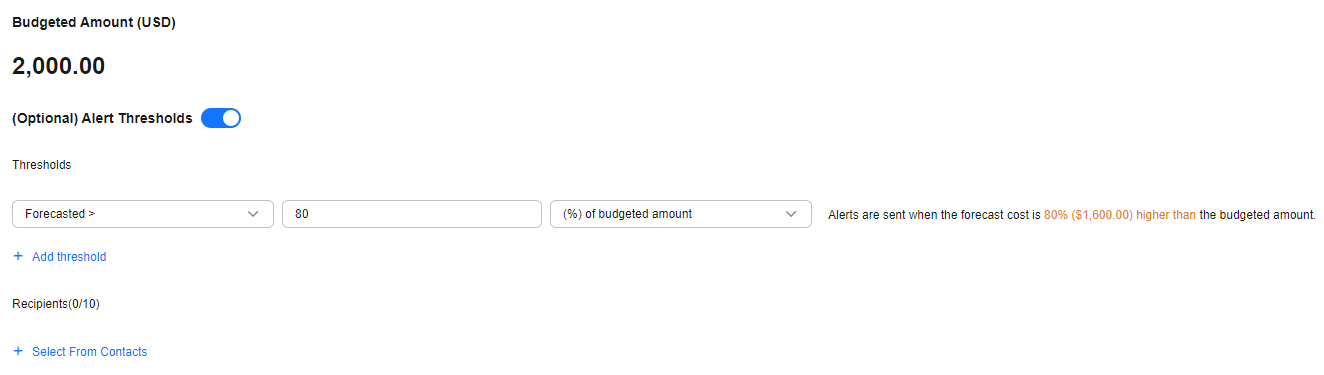Click the 'Forecasted >' text inside the first dropdown
The image size is (1324, 375).
click(60, 214)
